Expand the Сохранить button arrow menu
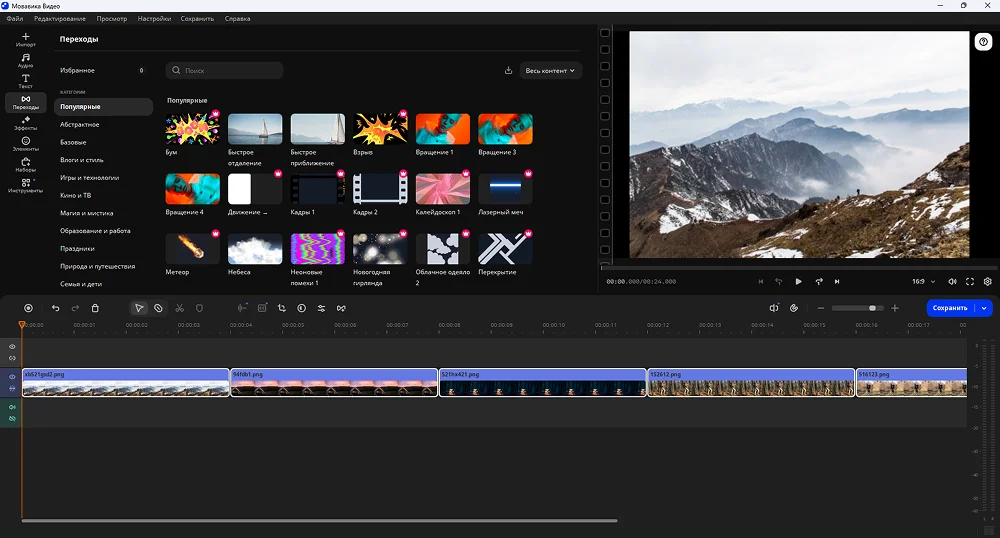The width and height of the screenshot is (1000, 538). [x=984, y=308]
